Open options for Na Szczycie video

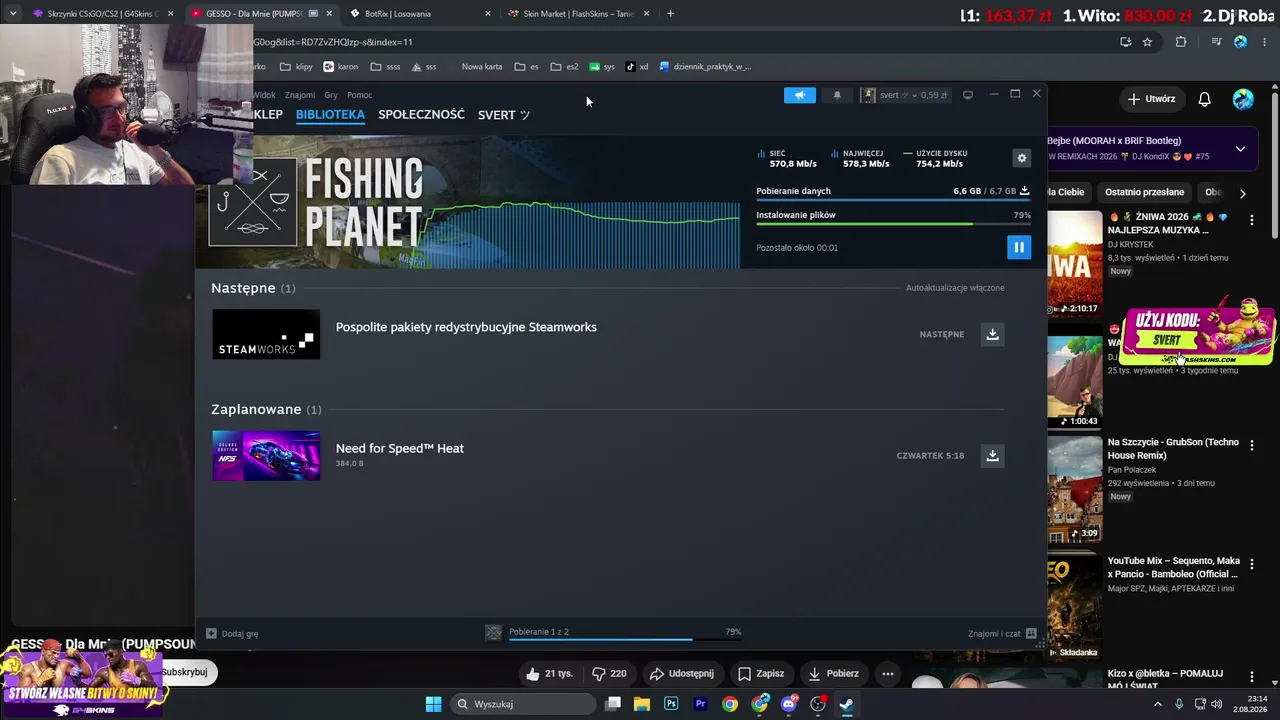point(1251,445)
